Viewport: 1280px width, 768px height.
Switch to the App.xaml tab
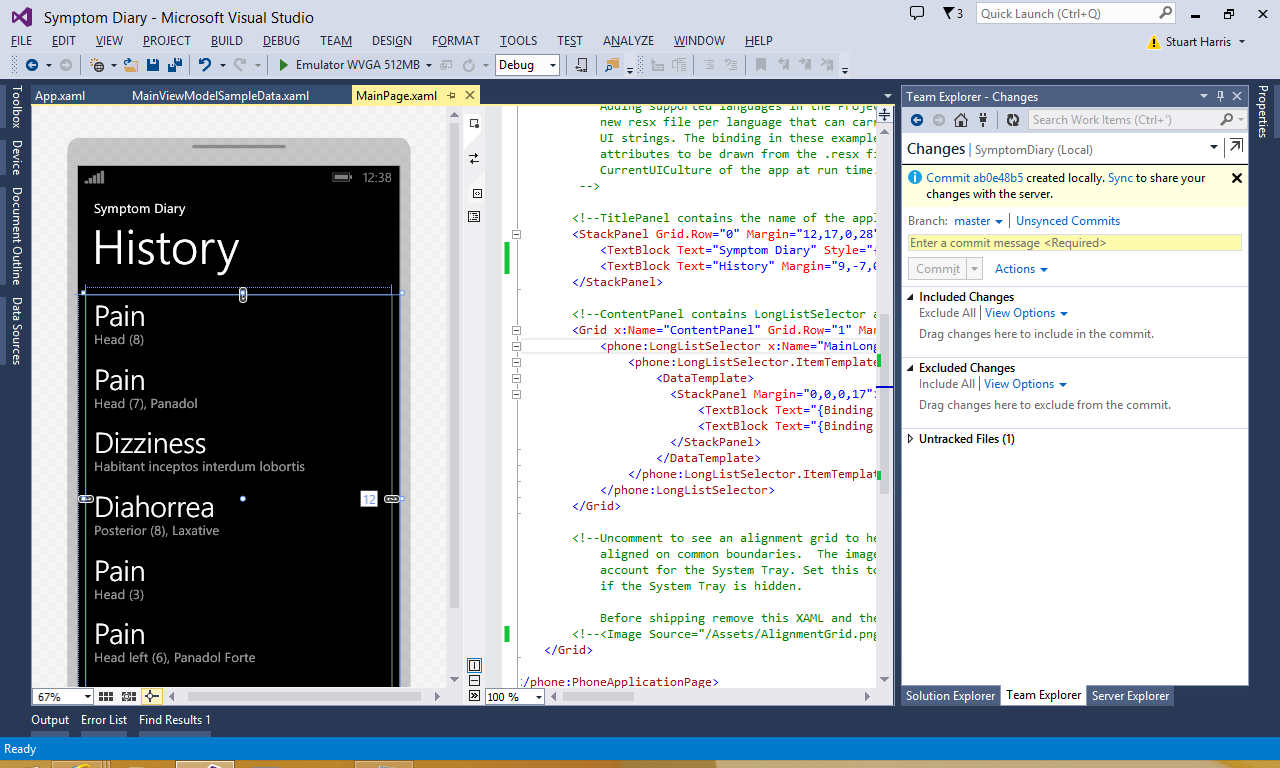coord(60,96)
